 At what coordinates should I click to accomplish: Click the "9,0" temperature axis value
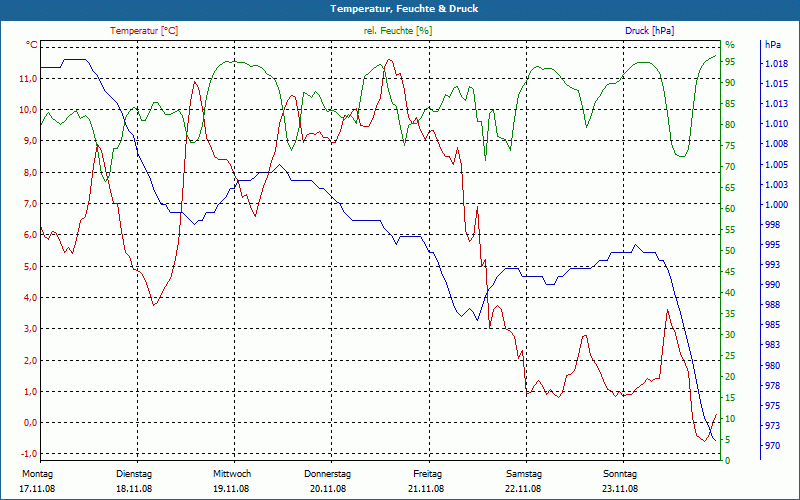pos(30,141)
